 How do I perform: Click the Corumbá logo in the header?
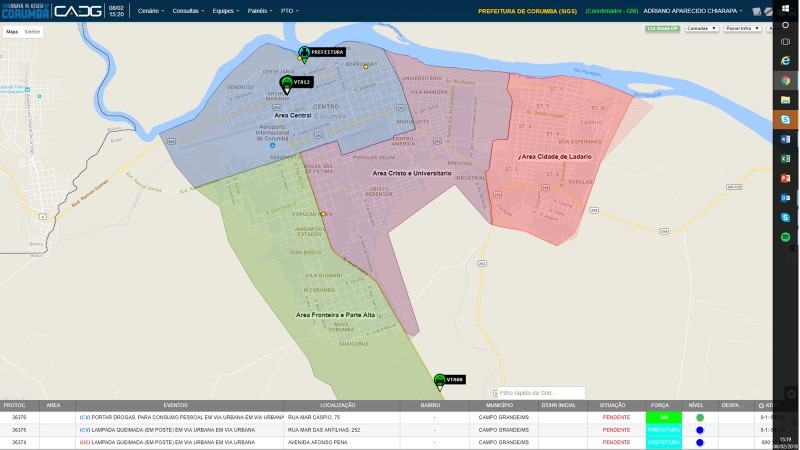point(25,11)
